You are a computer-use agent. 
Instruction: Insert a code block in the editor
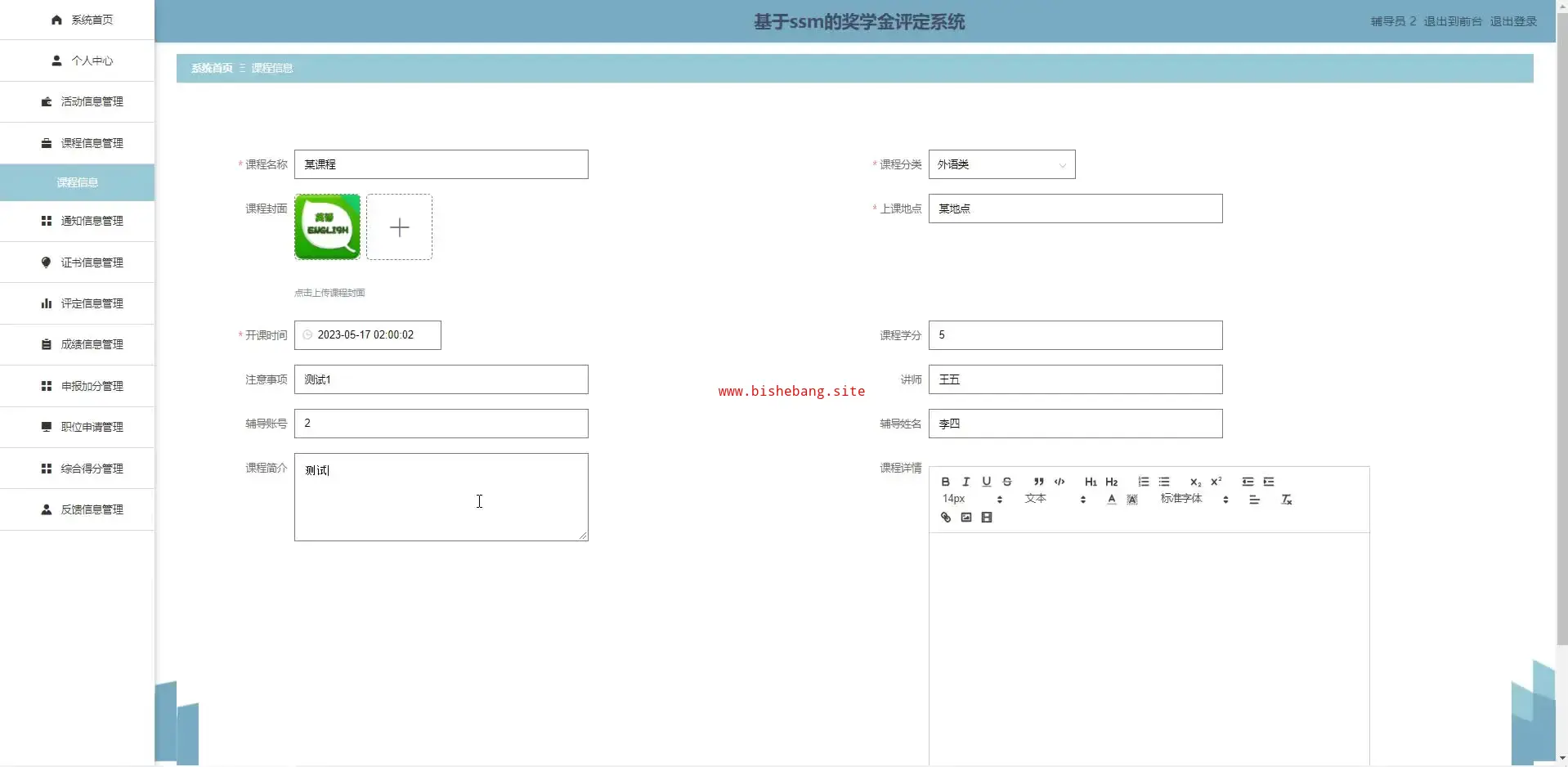[1060, 482]
